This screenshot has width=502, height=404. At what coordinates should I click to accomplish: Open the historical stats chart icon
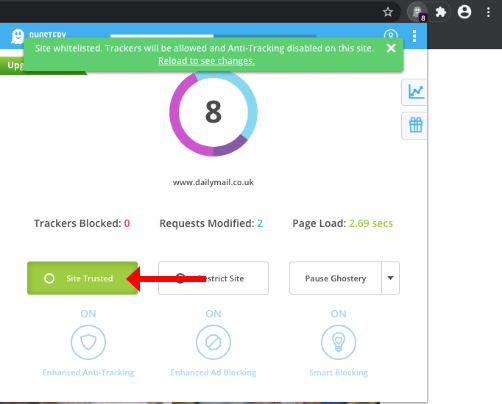point(416,92)
